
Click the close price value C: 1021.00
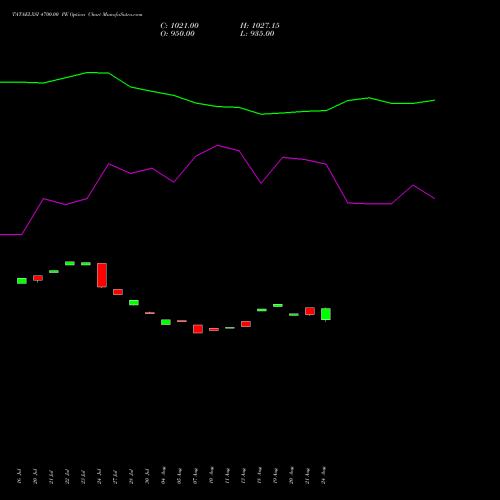(179, 26)
